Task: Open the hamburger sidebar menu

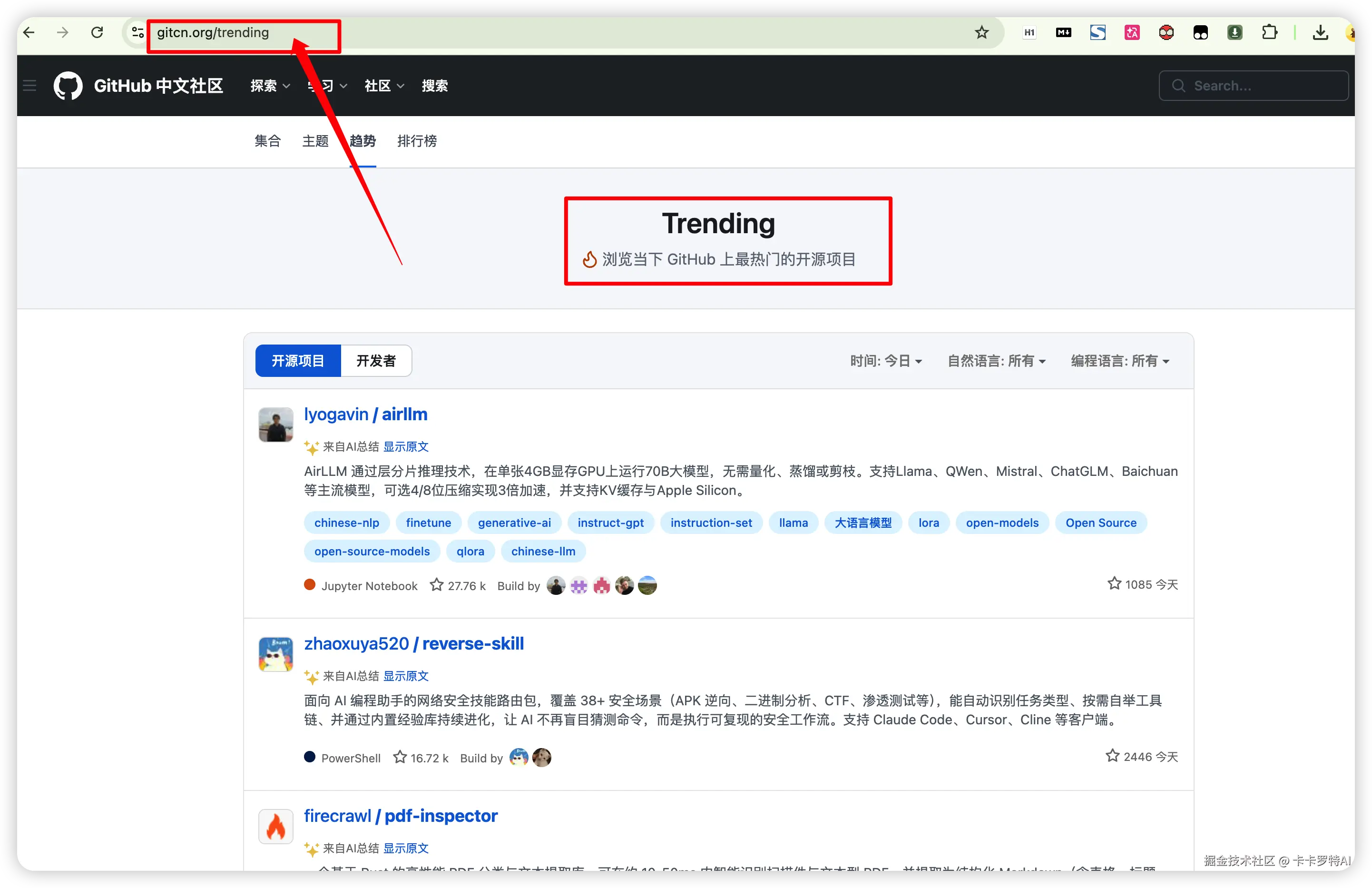Action: [29, 86]
